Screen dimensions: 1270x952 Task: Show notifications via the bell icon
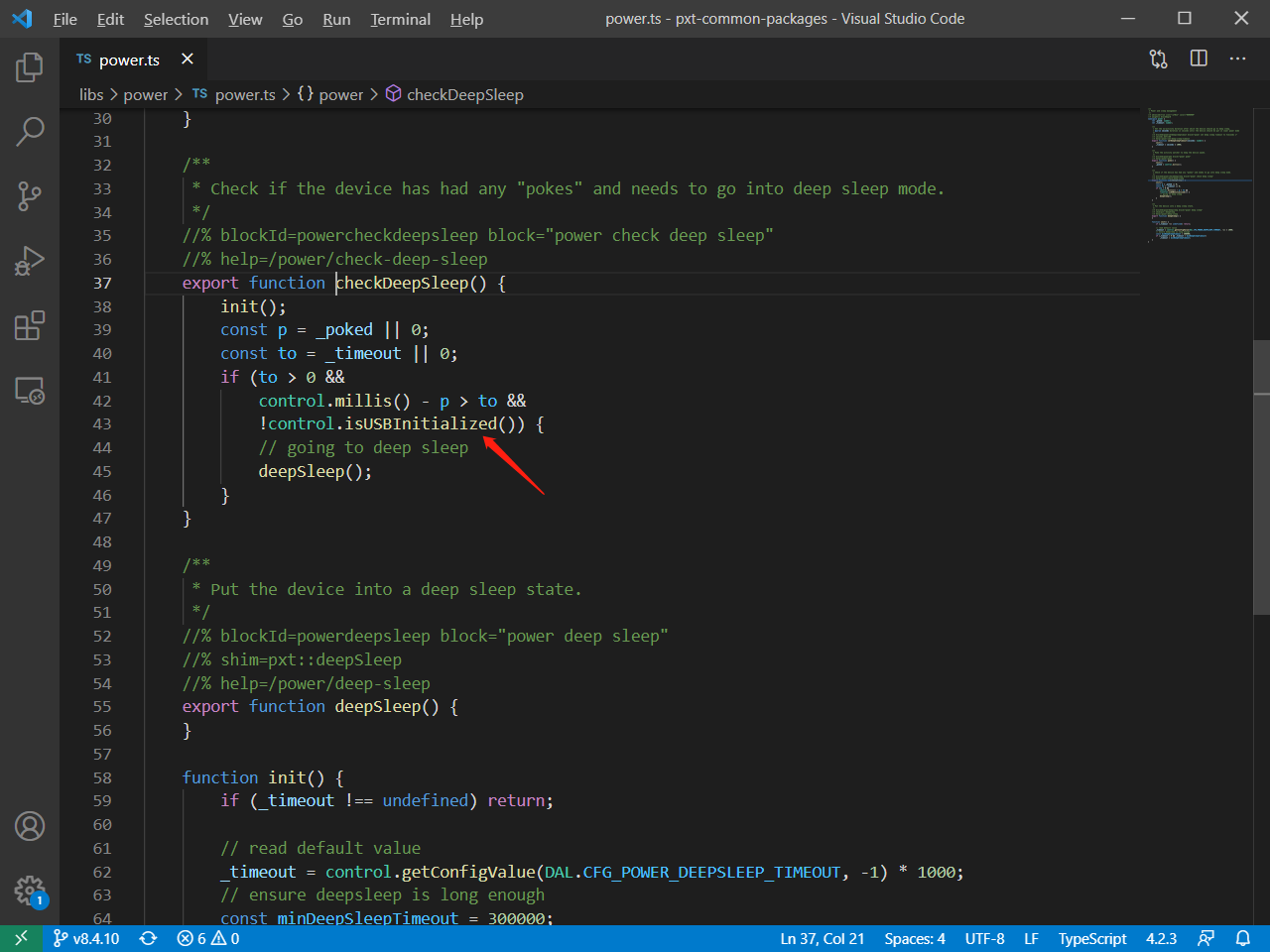1245,938
